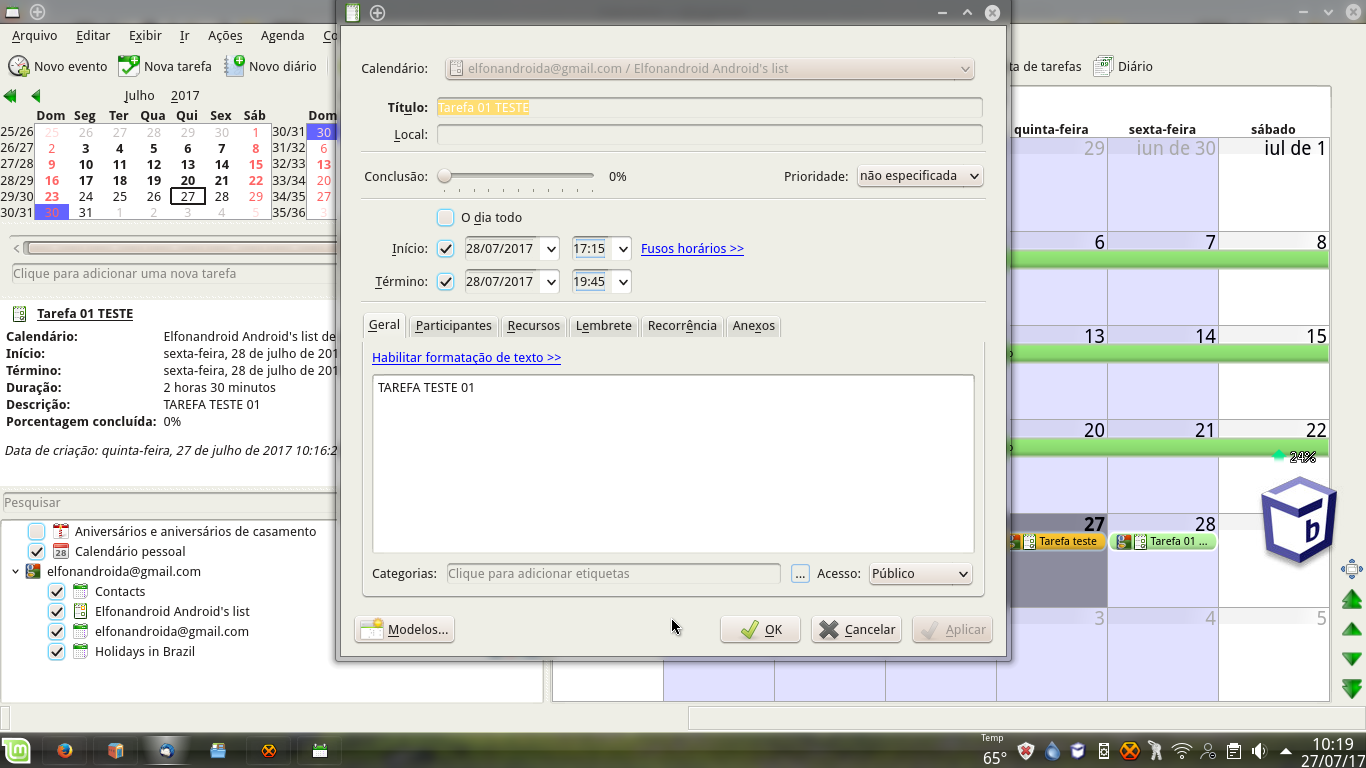The width and height of the screenshot is (1366, 768).
Task: Click the green double down arrow
Action: click(1351, 689)
